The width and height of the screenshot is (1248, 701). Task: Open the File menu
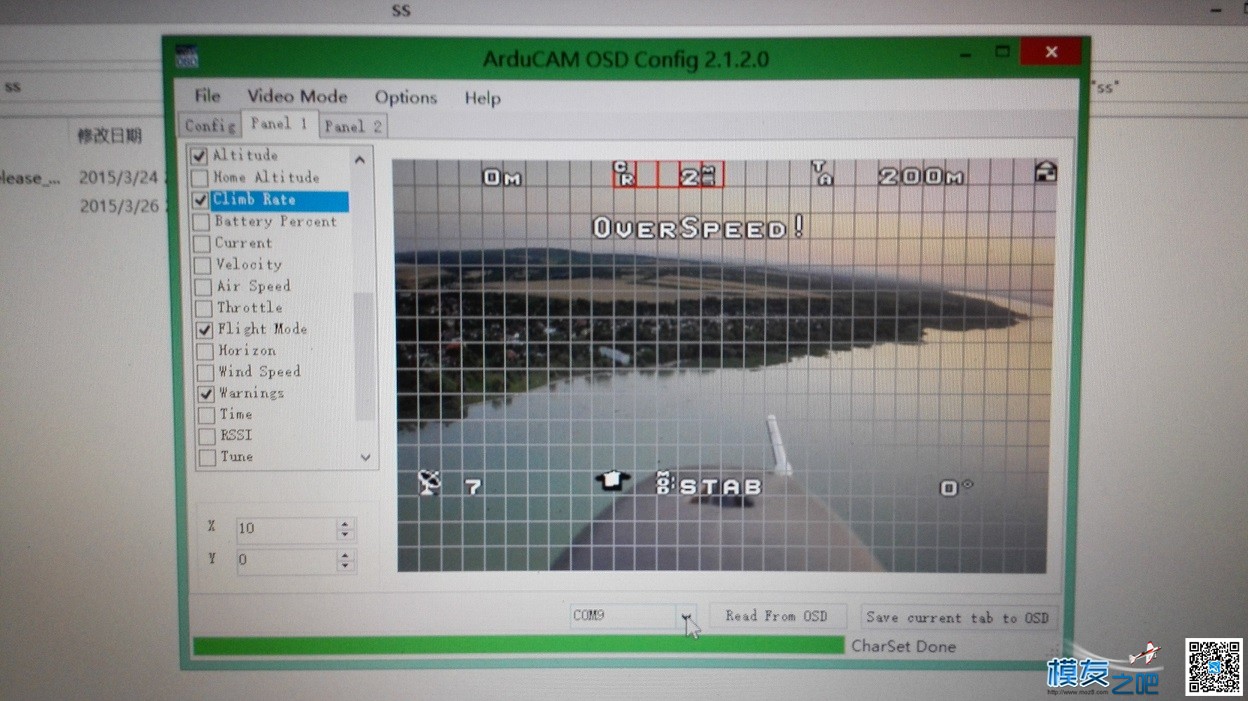tap(207, 96)
